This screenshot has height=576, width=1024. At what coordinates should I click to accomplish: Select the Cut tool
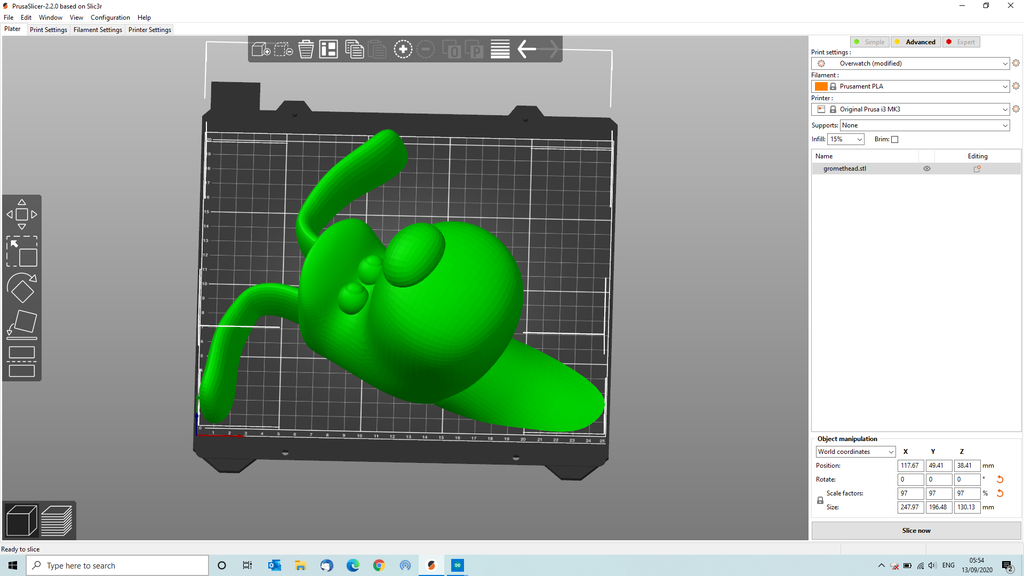click(x=22, y=362)
